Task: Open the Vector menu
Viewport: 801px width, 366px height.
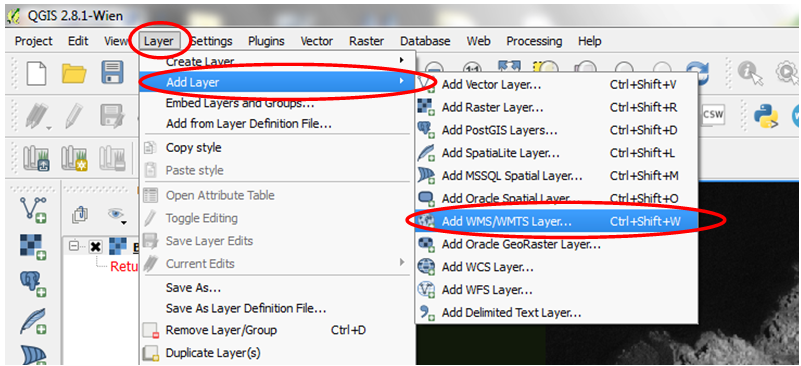Action: (x=317, y=41)
